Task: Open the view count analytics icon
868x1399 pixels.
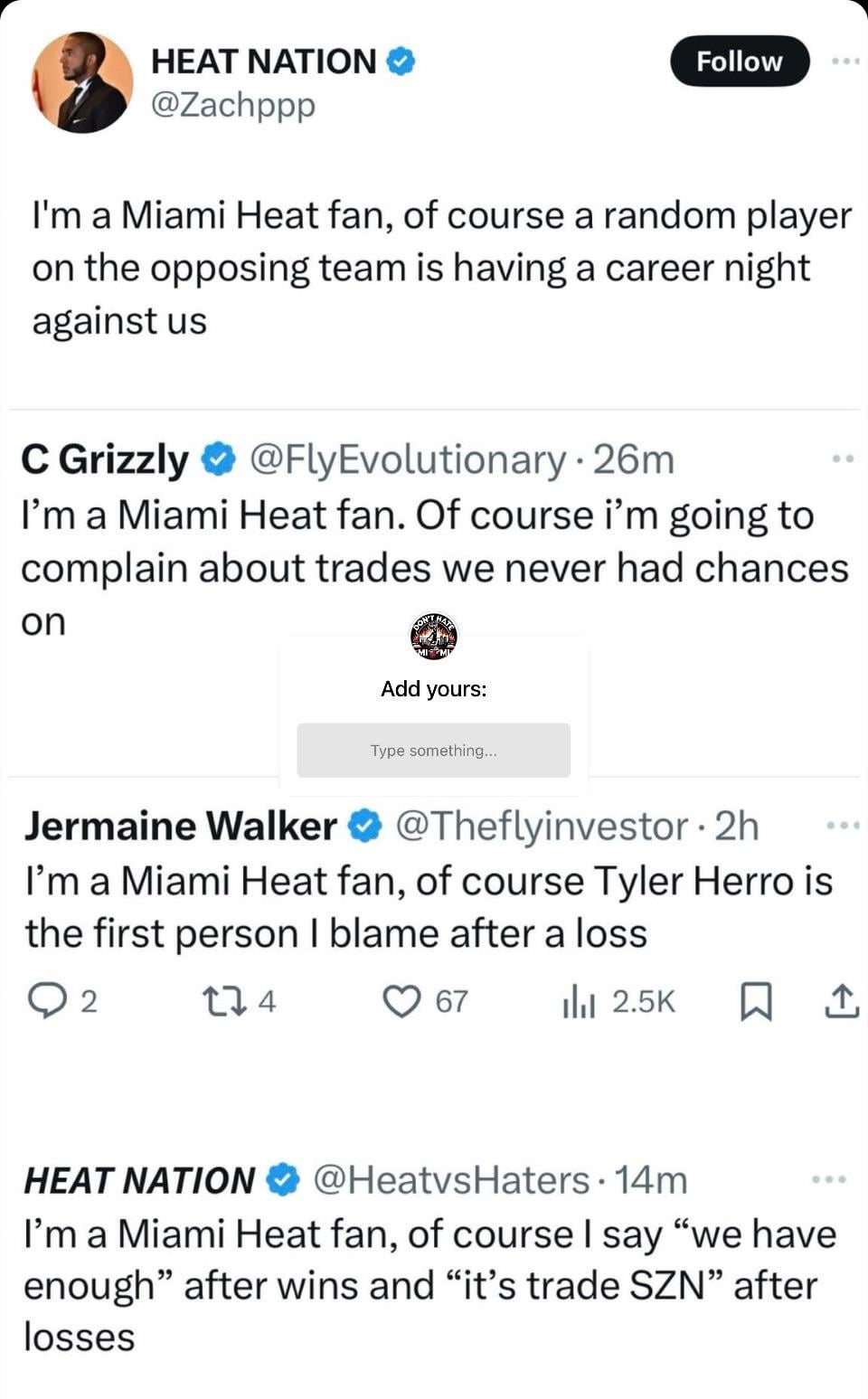Action: [579, 1001]
